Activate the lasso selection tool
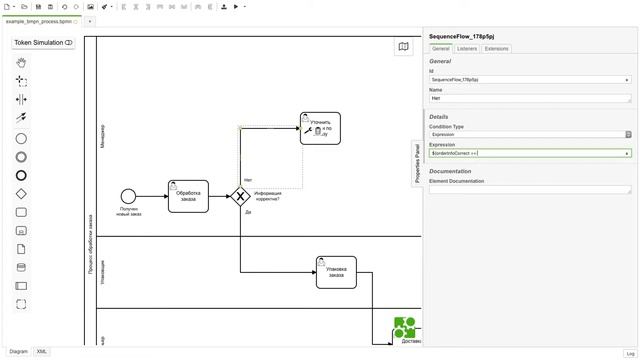640x360 pixels. (x=21, y=81)
